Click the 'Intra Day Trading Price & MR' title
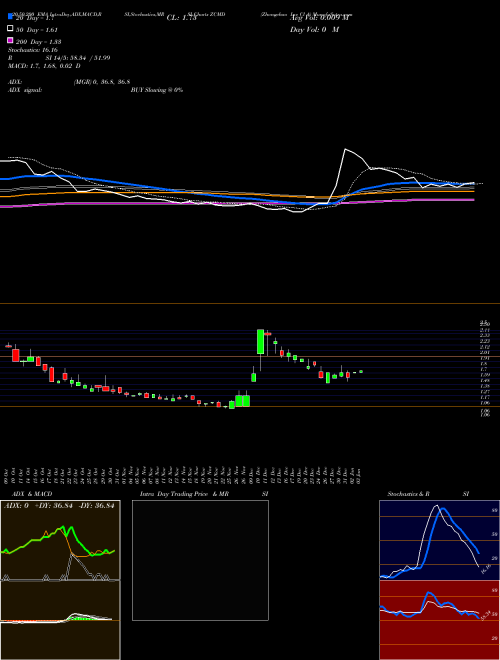 [184, 494]
